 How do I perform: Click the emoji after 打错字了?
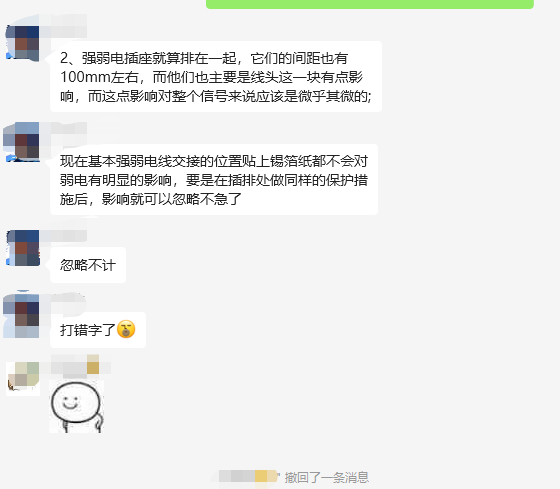point(126,329)
